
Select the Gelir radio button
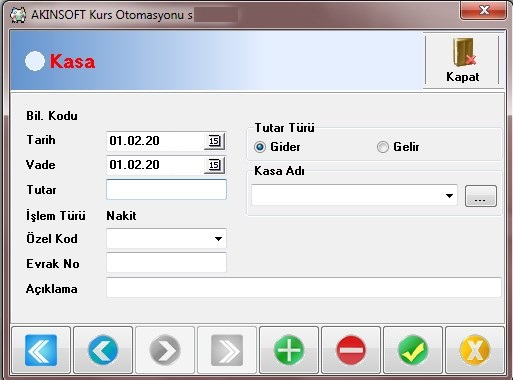coord(383,147)
